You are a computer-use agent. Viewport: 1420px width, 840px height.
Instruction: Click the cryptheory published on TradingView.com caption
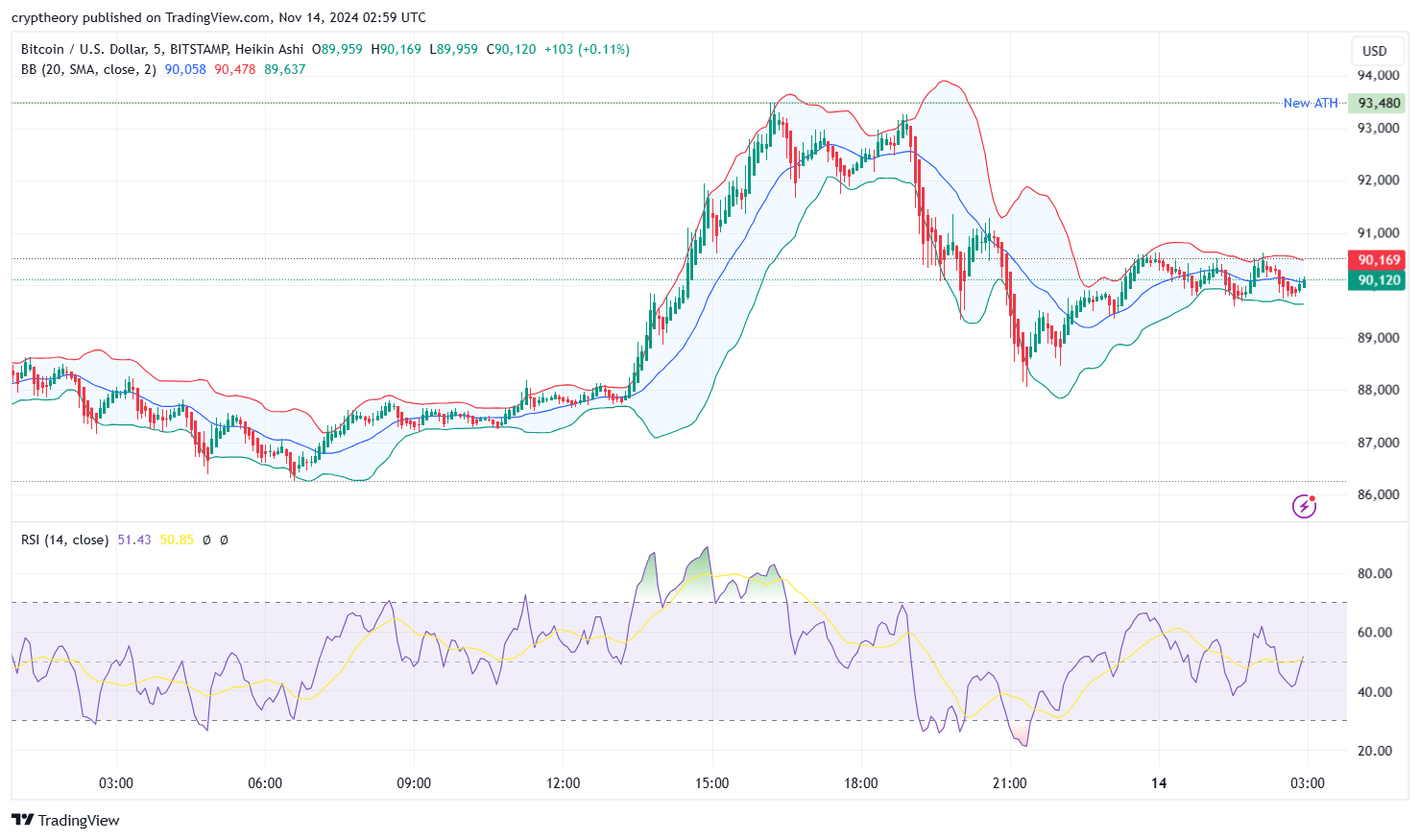tap(218, 17)
